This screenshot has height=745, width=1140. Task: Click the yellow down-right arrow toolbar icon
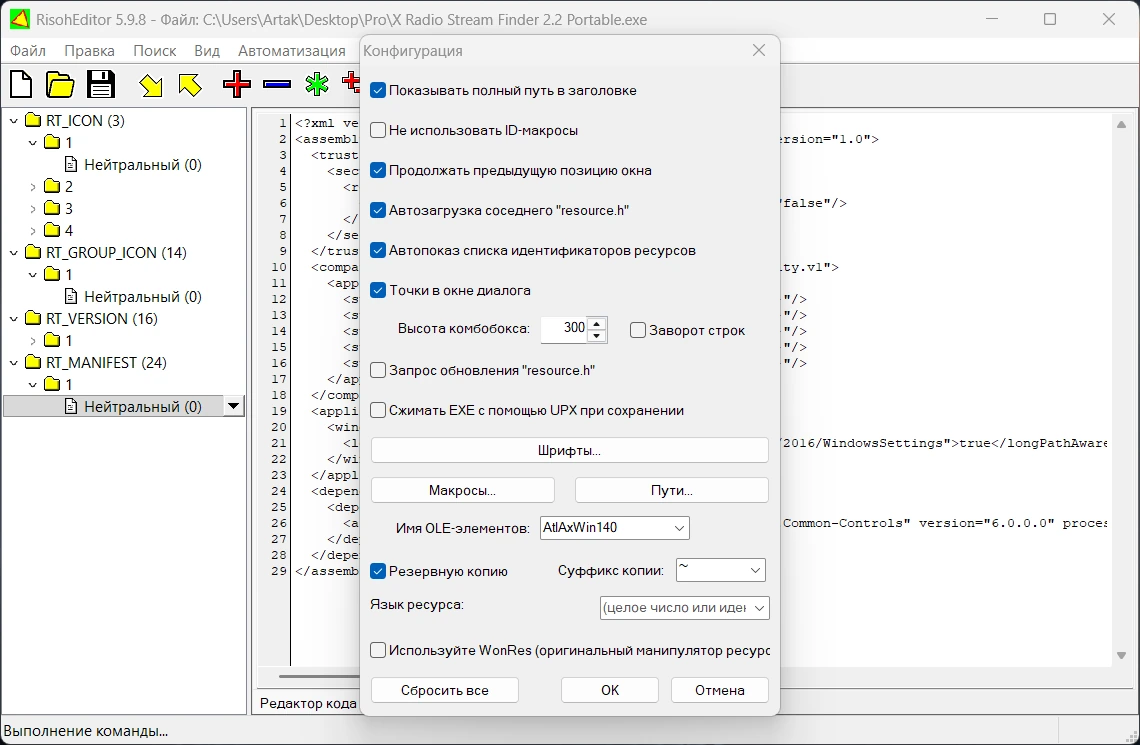click(151, 85)
